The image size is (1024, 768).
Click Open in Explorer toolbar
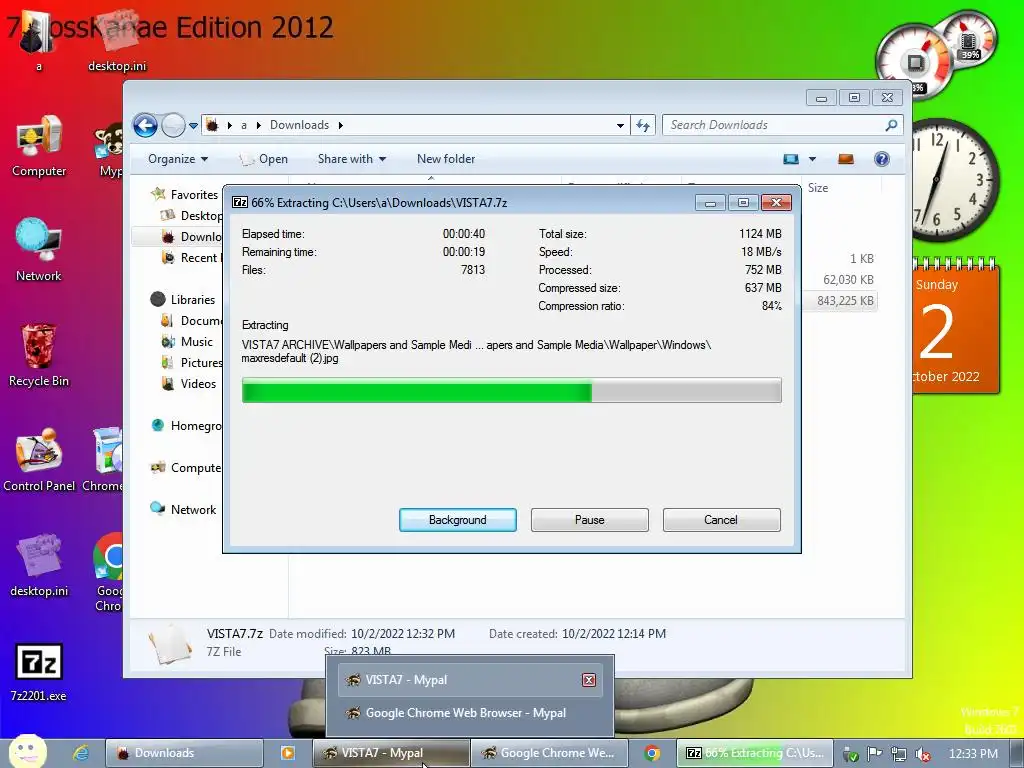pyautogui.click(x=264, y=159)
